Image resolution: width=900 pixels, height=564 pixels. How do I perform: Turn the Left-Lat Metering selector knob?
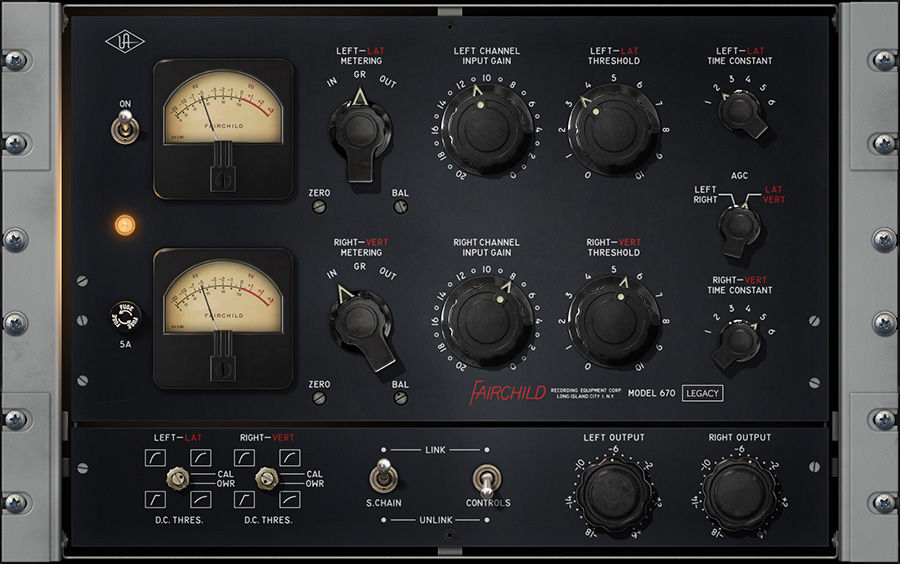(x=360, y=134)
